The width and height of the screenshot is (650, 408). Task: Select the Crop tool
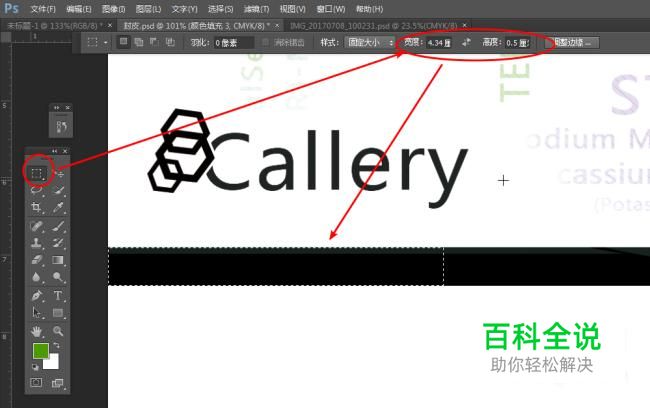[36, 207]
